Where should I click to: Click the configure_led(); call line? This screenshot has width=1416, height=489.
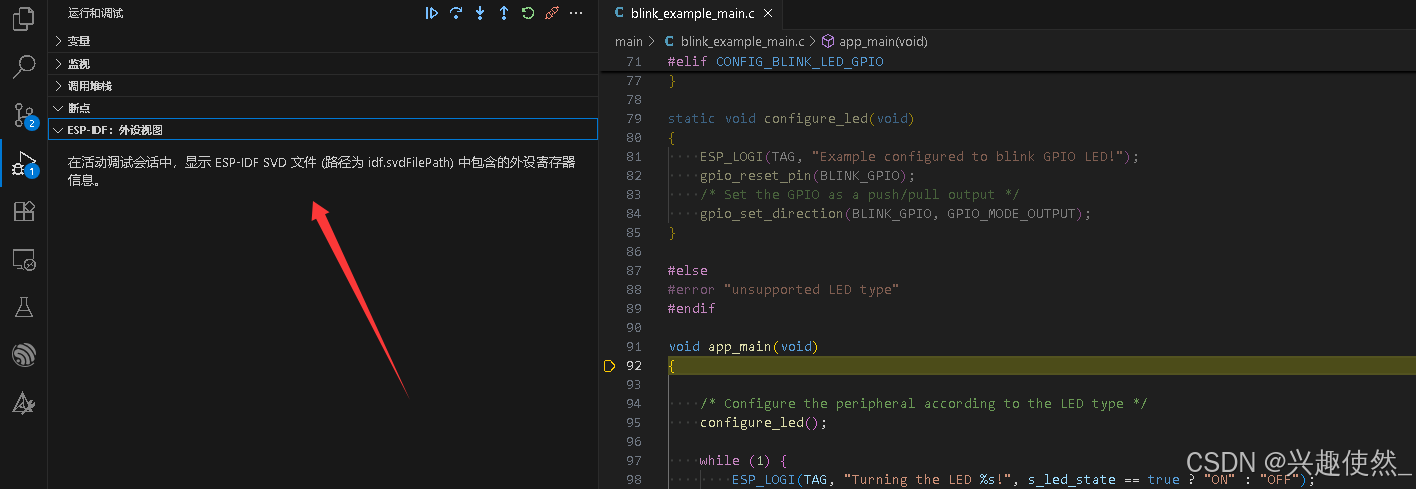click(x=763, y=422)
